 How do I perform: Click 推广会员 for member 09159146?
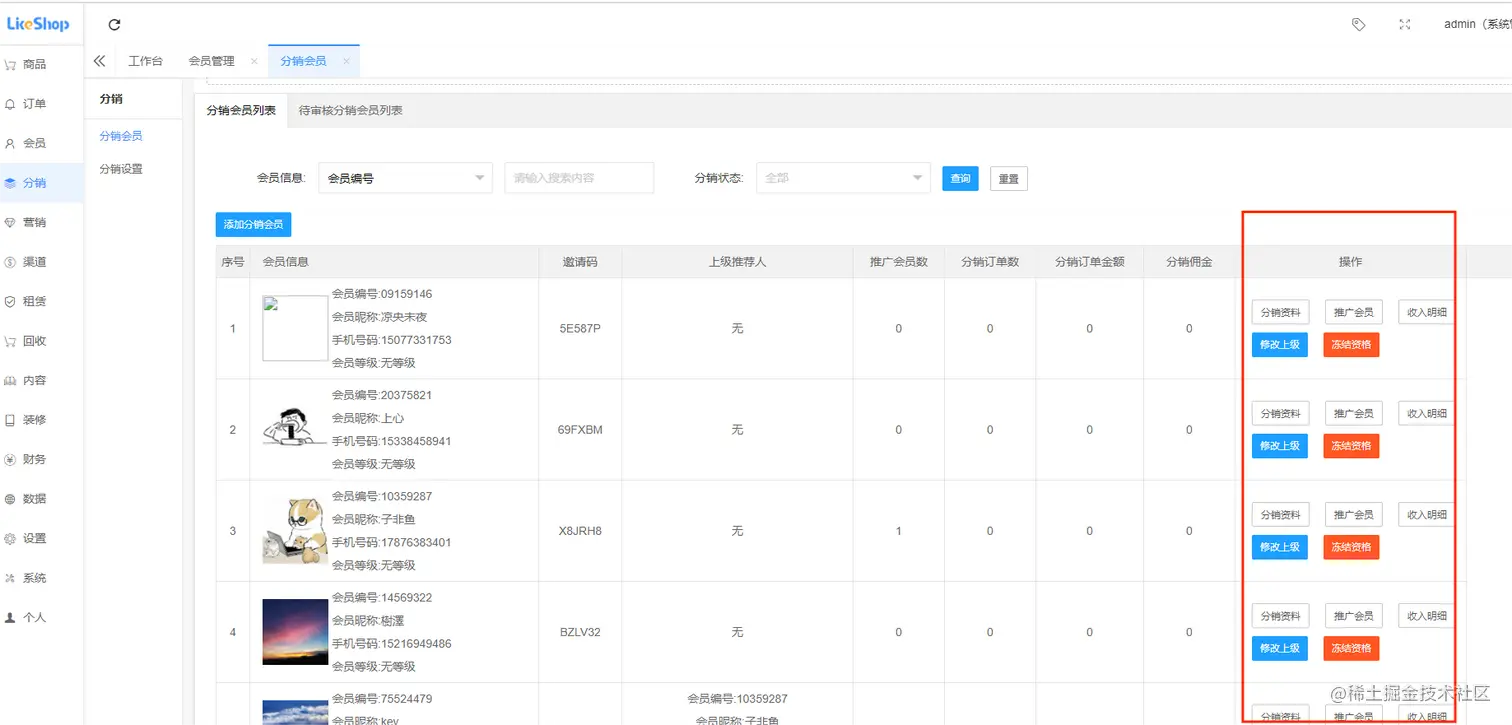1354,312
